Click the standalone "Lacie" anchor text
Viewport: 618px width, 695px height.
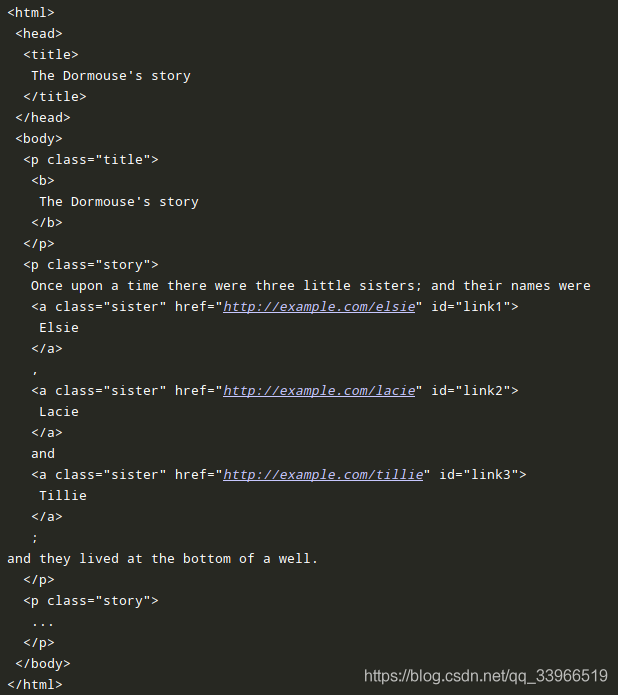(59, 412)
